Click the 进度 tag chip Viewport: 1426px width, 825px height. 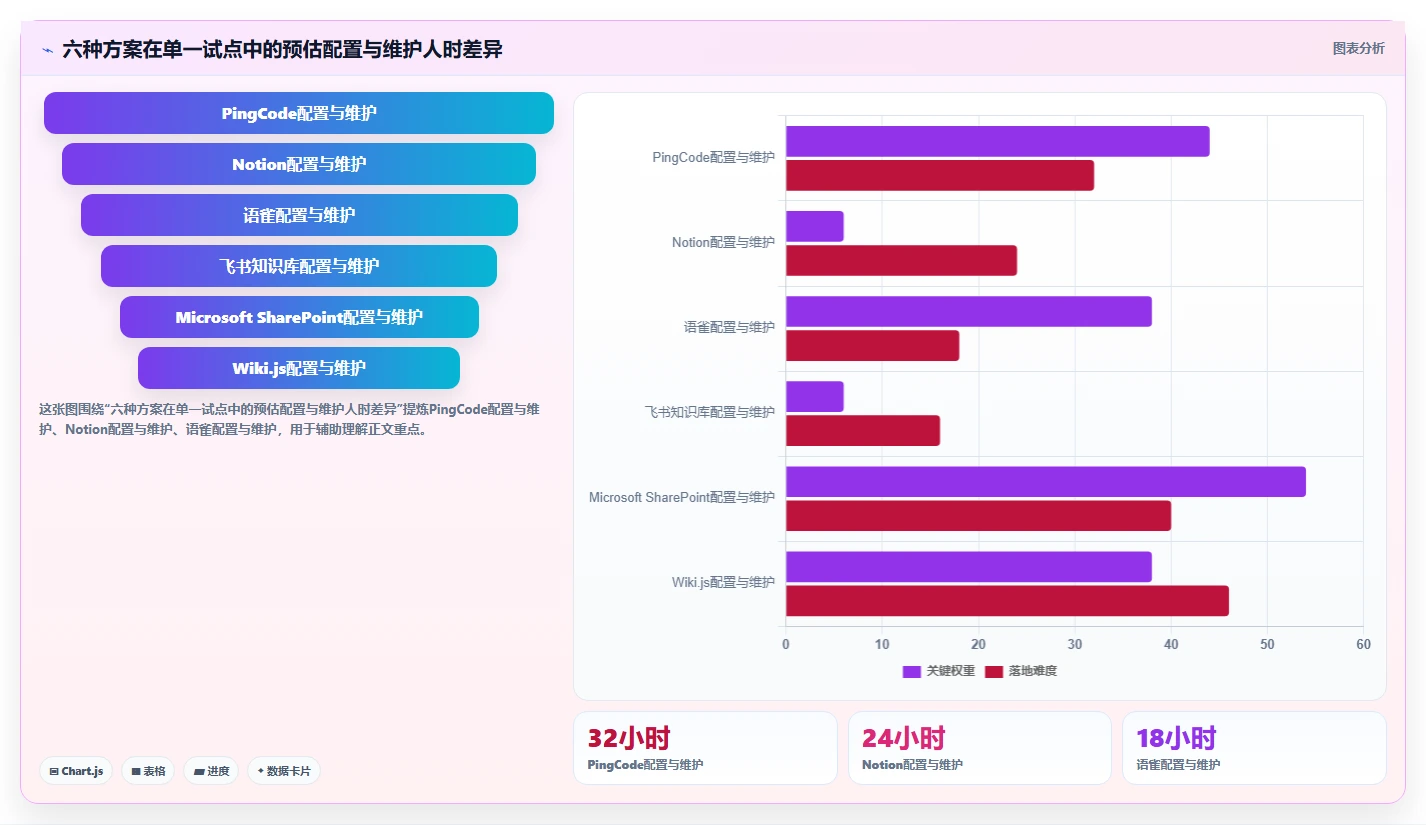pyautogui.click(x=211, y=771)
